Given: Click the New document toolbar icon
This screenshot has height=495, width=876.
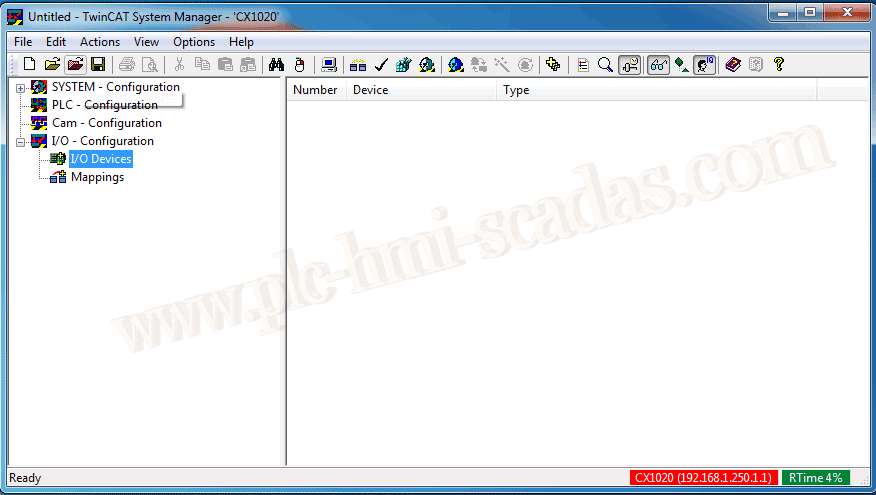Looking at the screenshot, I should pos(29,65).
